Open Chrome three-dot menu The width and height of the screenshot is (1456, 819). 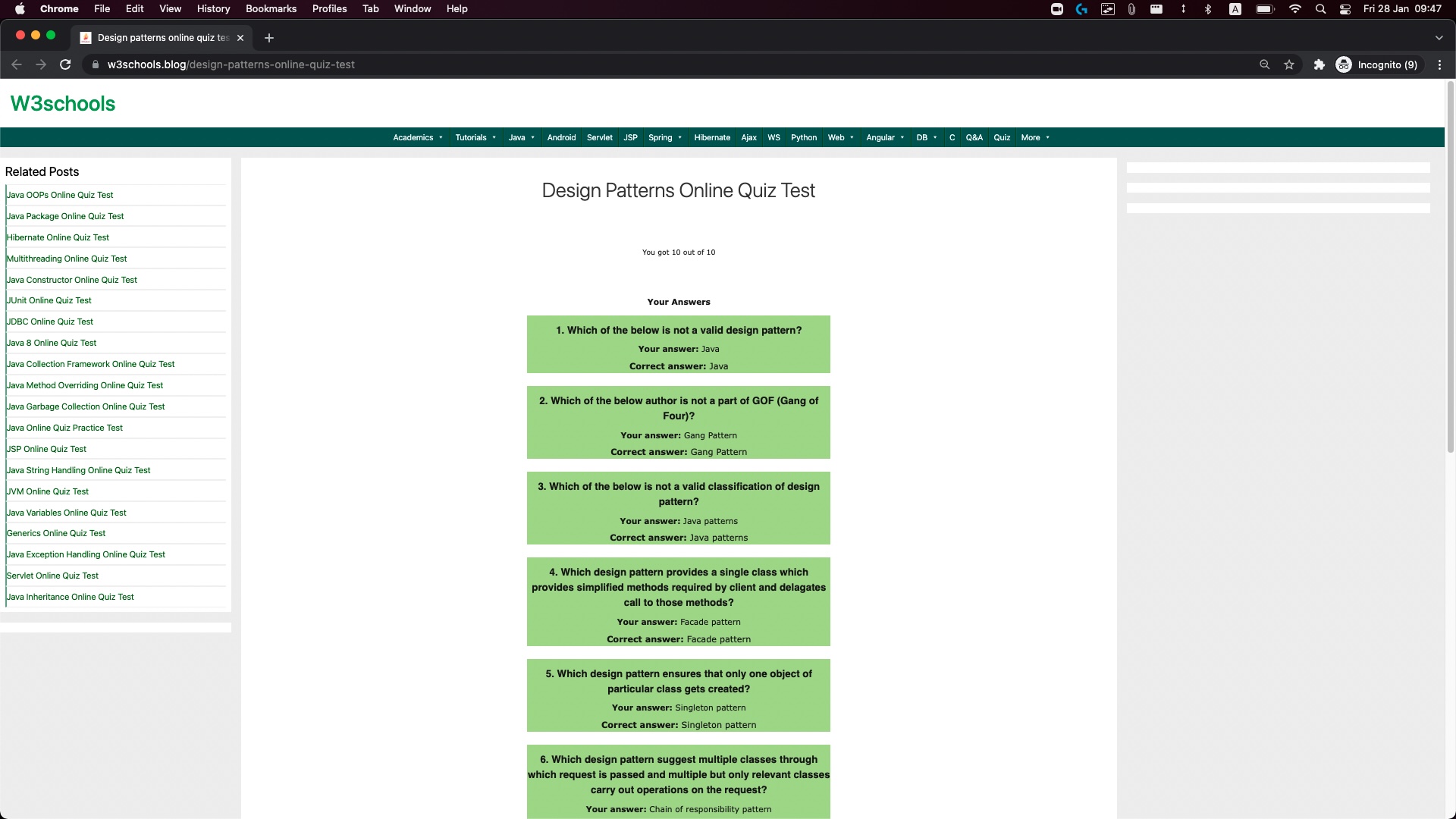pyautogui.click(x=1439, y=64)
